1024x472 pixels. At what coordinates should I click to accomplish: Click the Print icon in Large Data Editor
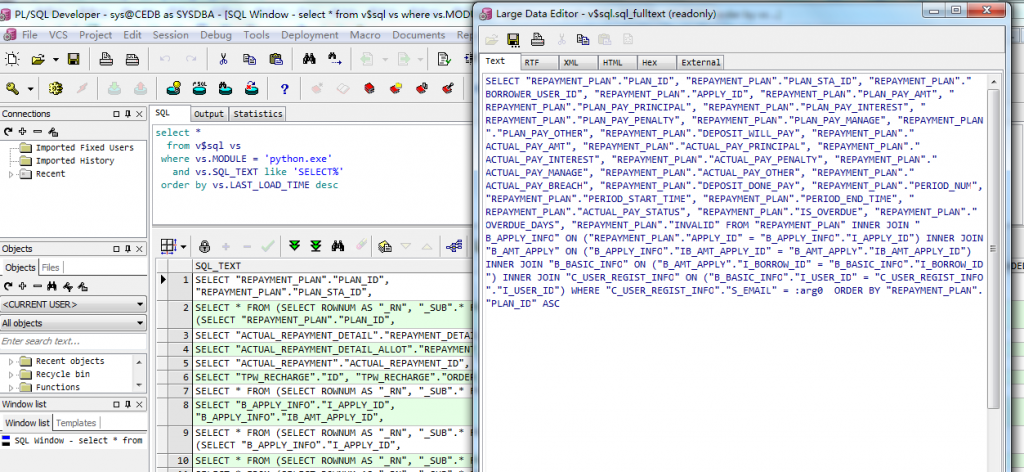click(x=537, y=40)
